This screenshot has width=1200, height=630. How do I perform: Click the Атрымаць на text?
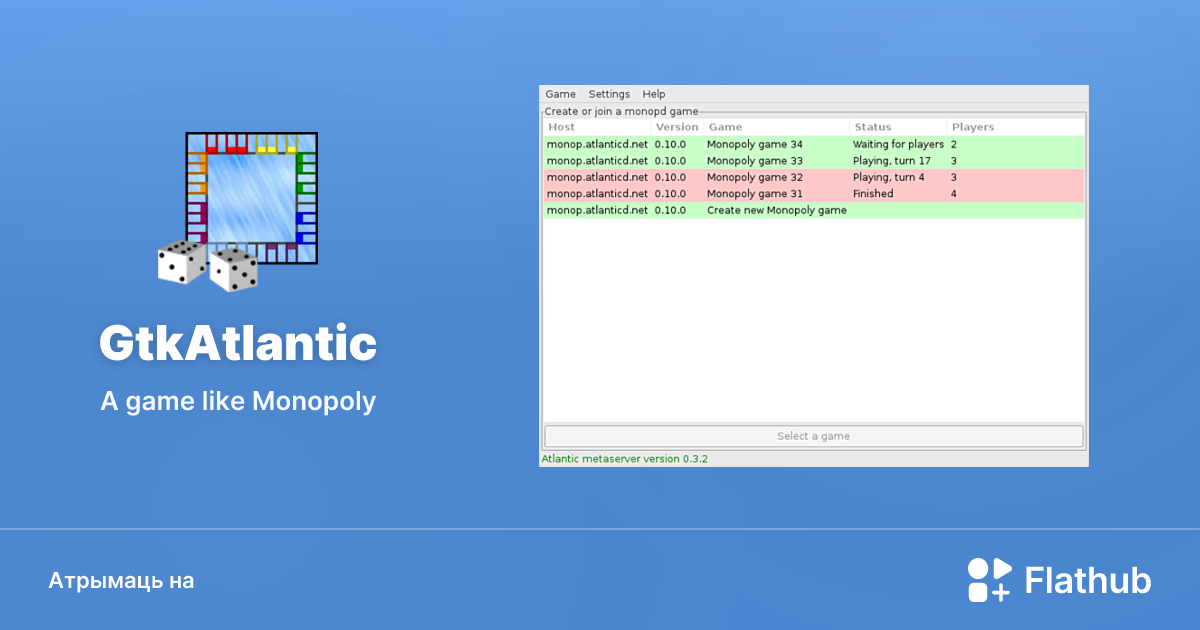point(121,580)
